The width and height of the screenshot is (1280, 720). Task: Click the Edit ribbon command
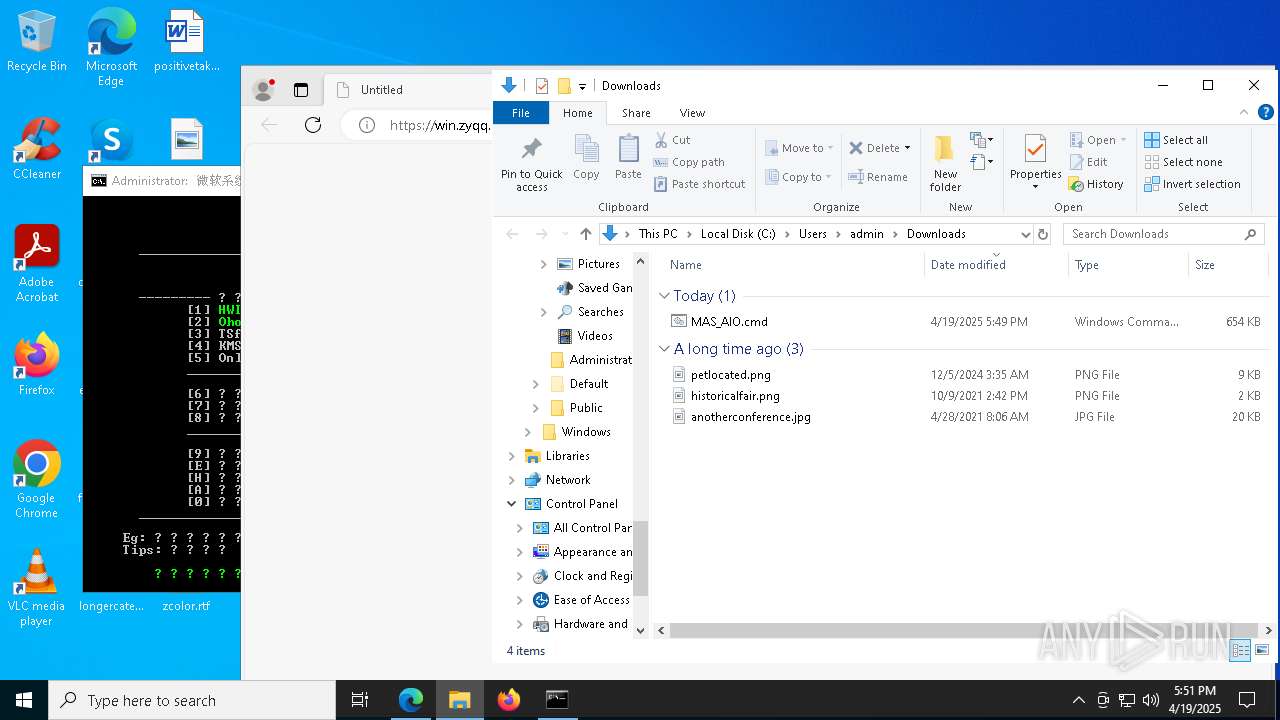point(1088,162)
